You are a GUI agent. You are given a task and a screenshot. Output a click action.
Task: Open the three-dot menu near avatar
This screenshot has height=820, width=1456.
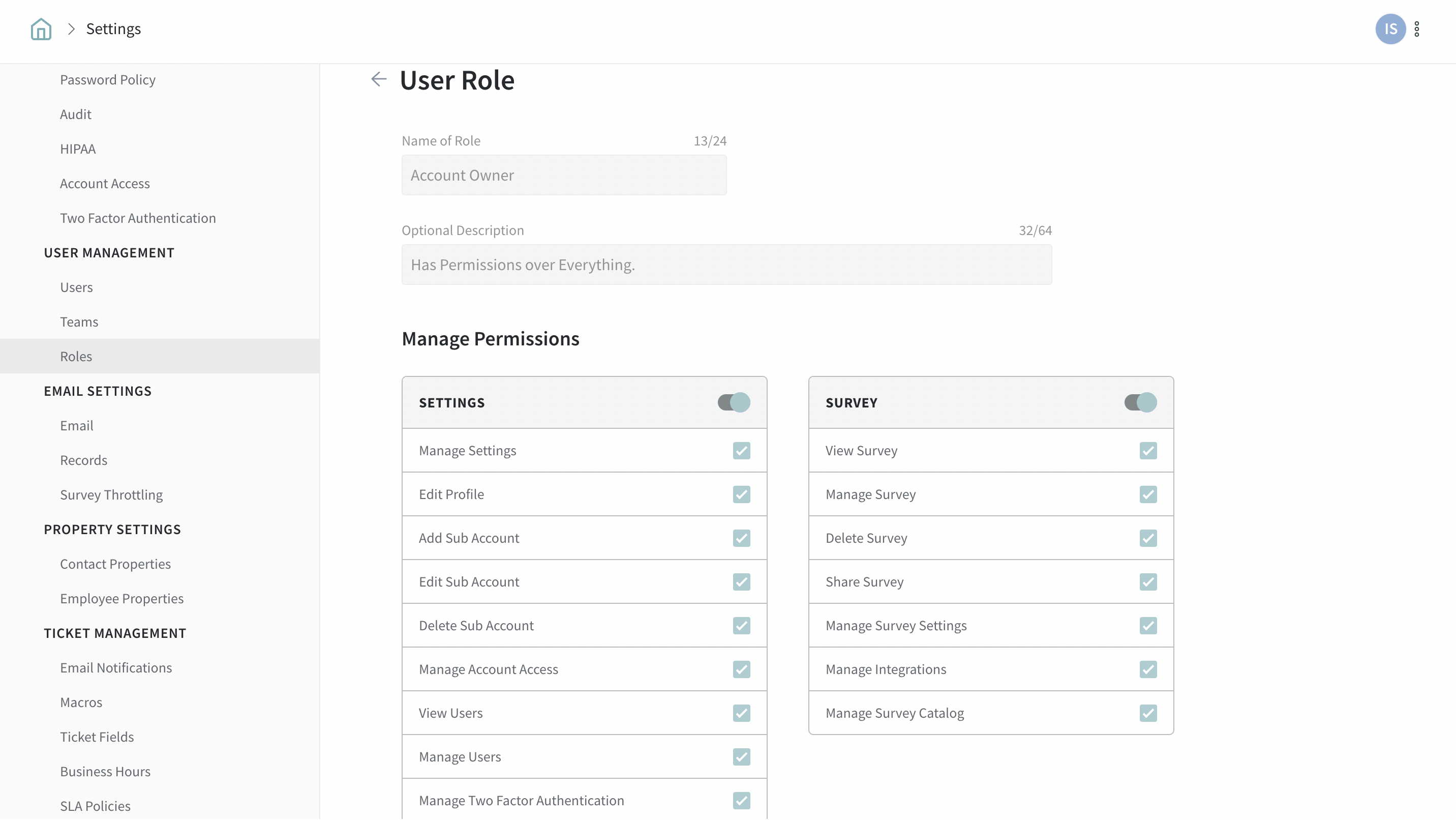[1416, 29]
